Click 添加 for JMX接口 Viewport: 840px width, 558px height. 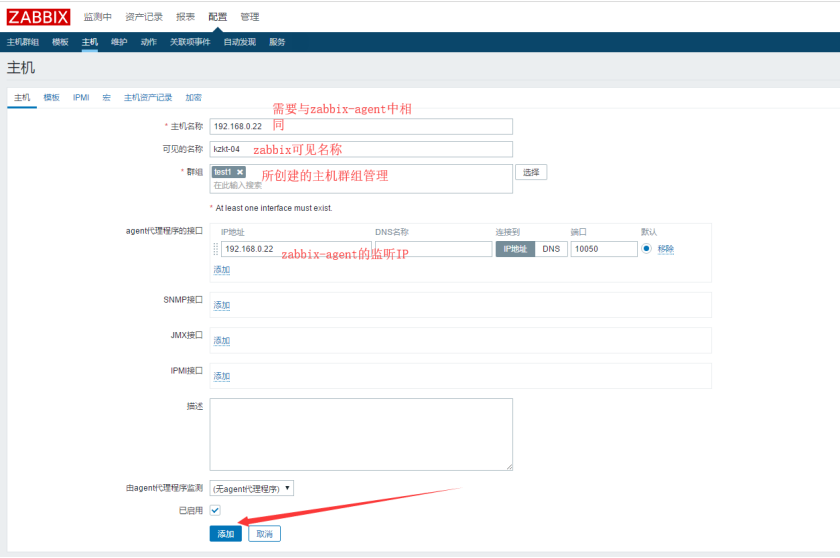click(222, 341)
